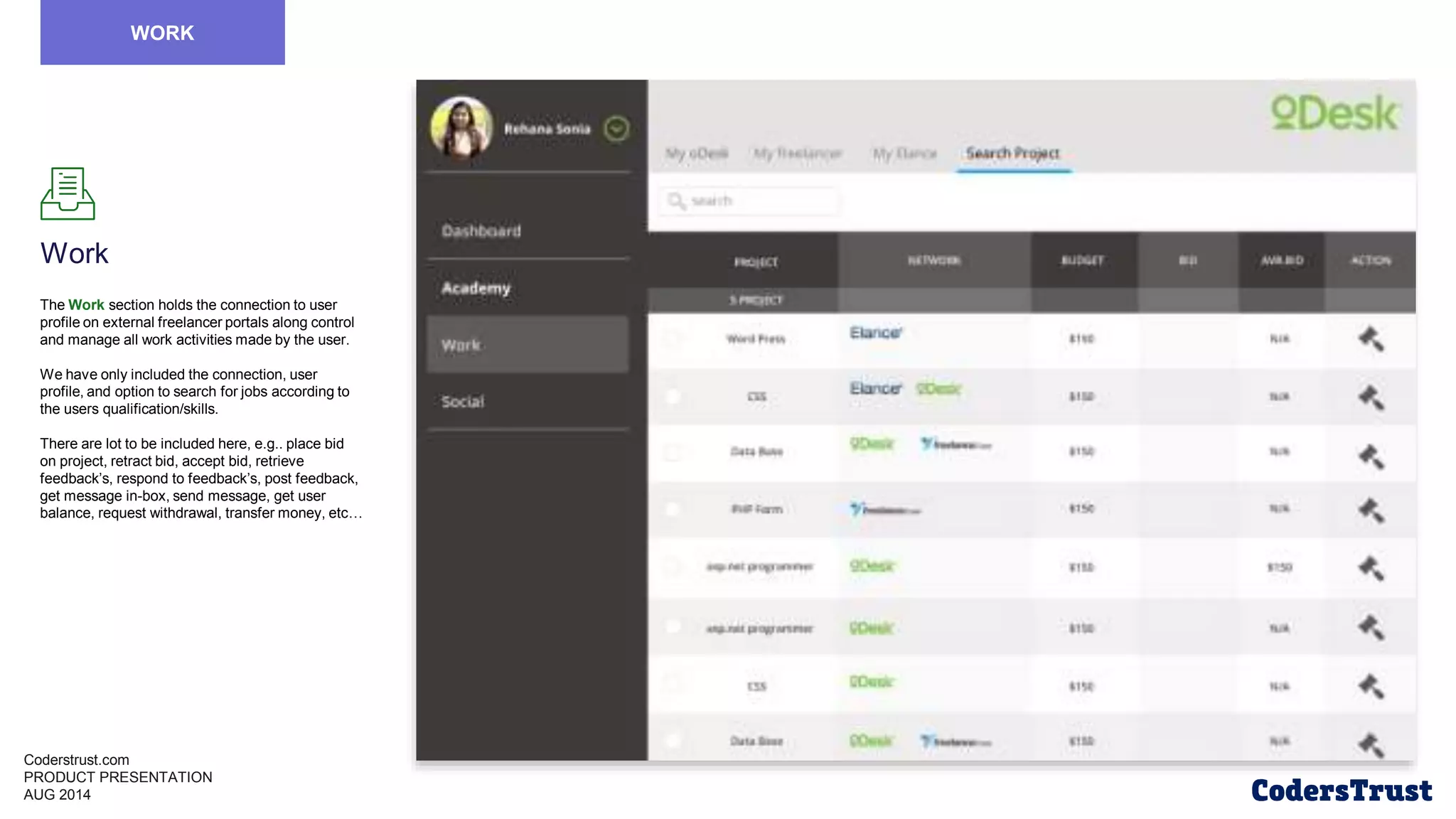Click the magnifier icon in search box
Viewport: 1456px width, 819px height.
[676, 201]
